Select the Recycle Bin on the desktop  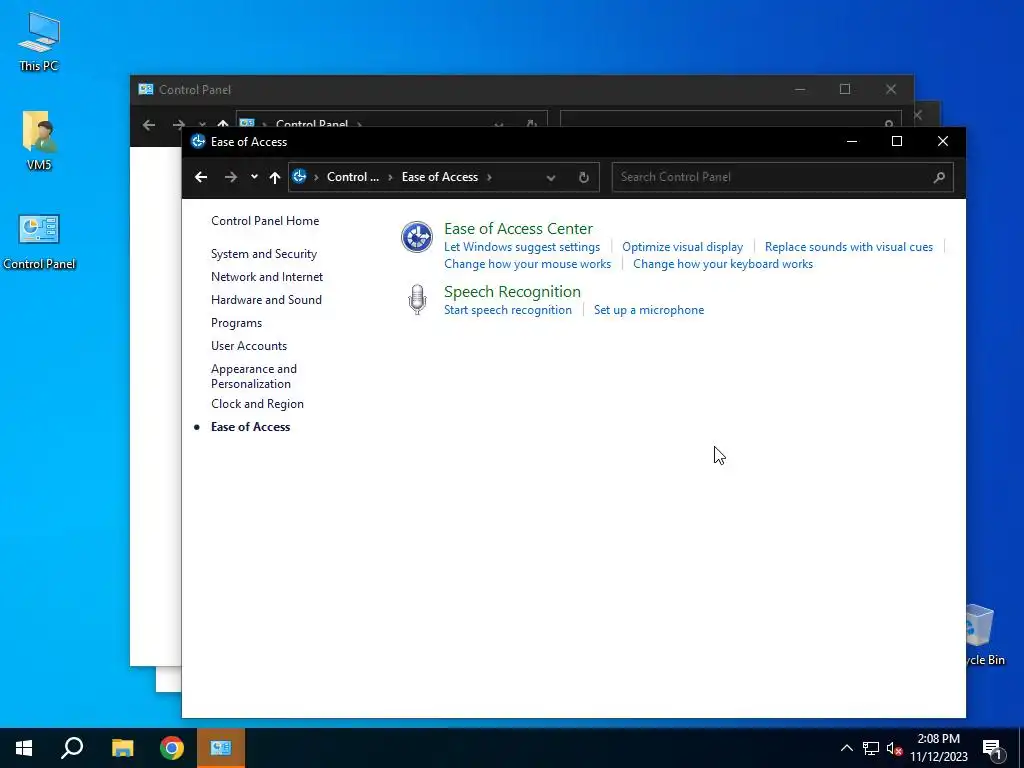(985, 634)
